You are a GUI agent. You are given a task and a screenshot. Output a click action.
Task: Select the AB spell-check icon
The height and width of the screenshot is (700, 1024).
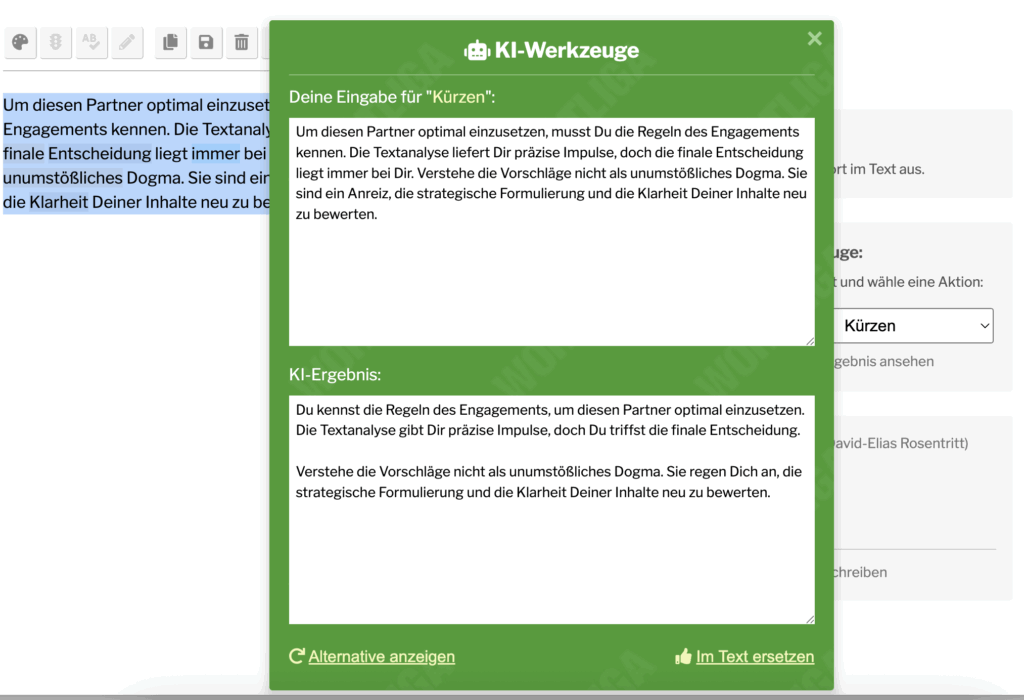click(91, 43)
